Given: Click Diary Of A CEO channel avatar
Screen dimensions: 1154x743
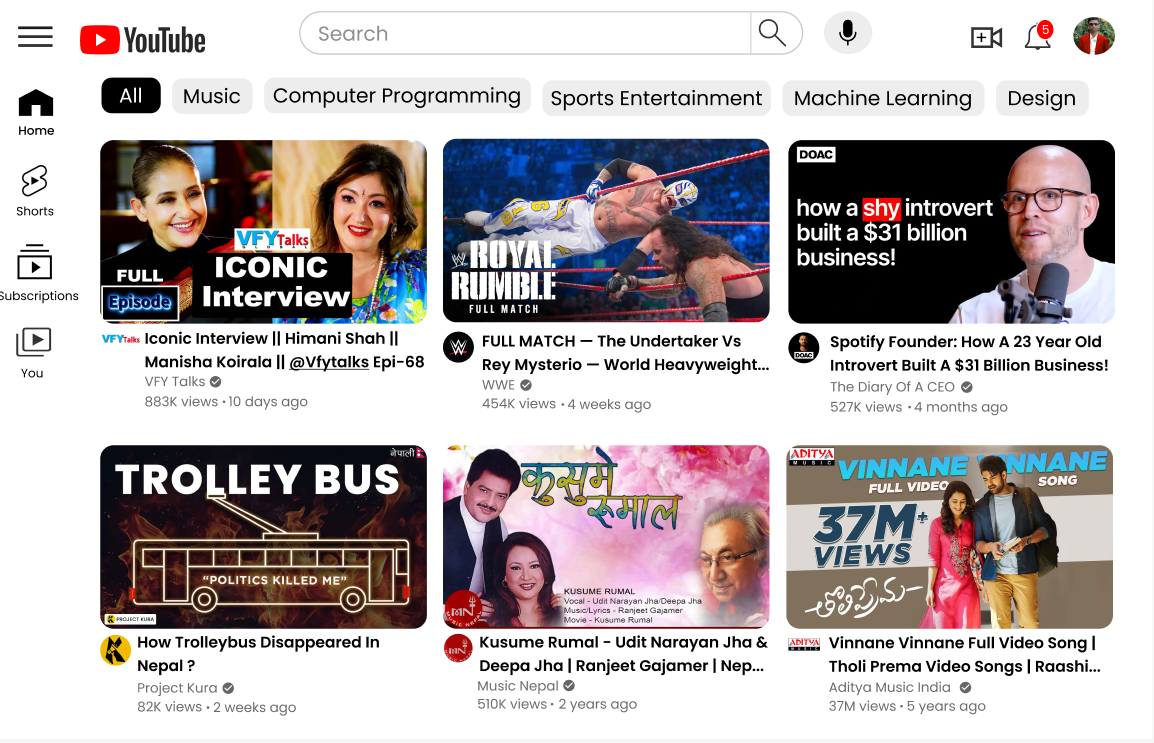Looking at the screenshot, I should tap(804, 348).
